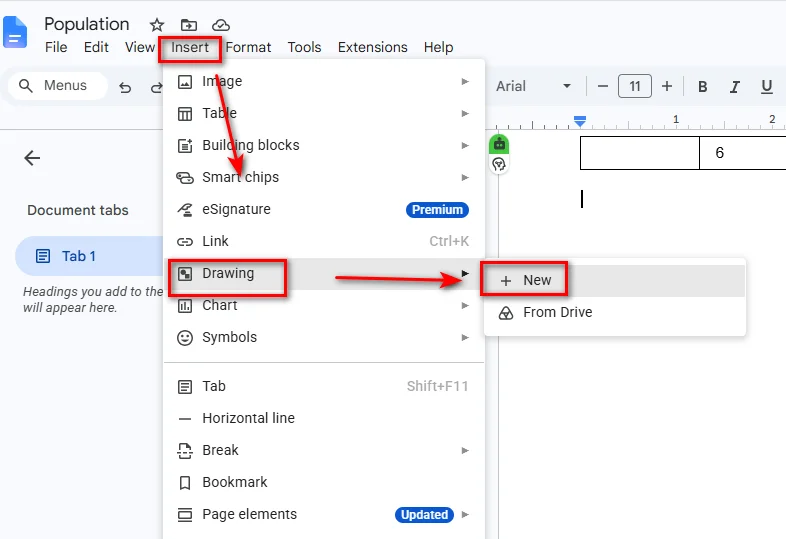Screen dimensions: 786x539
Task: Expand the Table submenu
Action: click(x=324, y=113)
